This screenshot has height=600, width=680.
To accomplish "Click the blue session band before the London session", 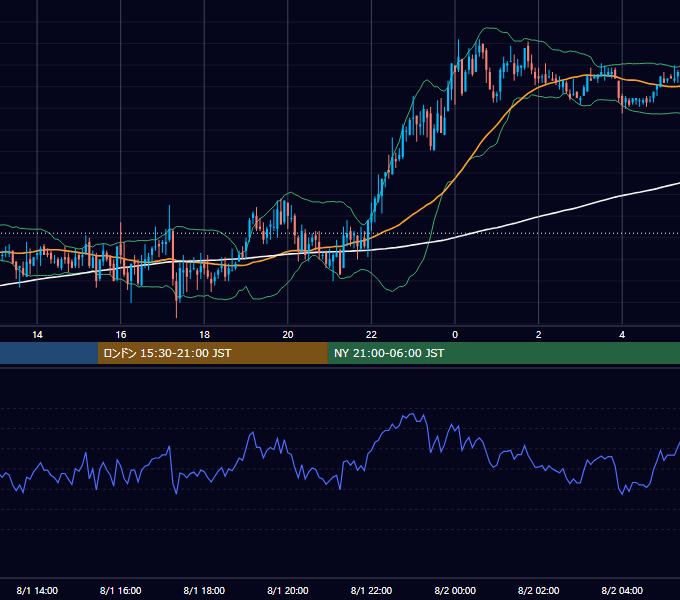I will pyautogui.click(x=49, y=353).
